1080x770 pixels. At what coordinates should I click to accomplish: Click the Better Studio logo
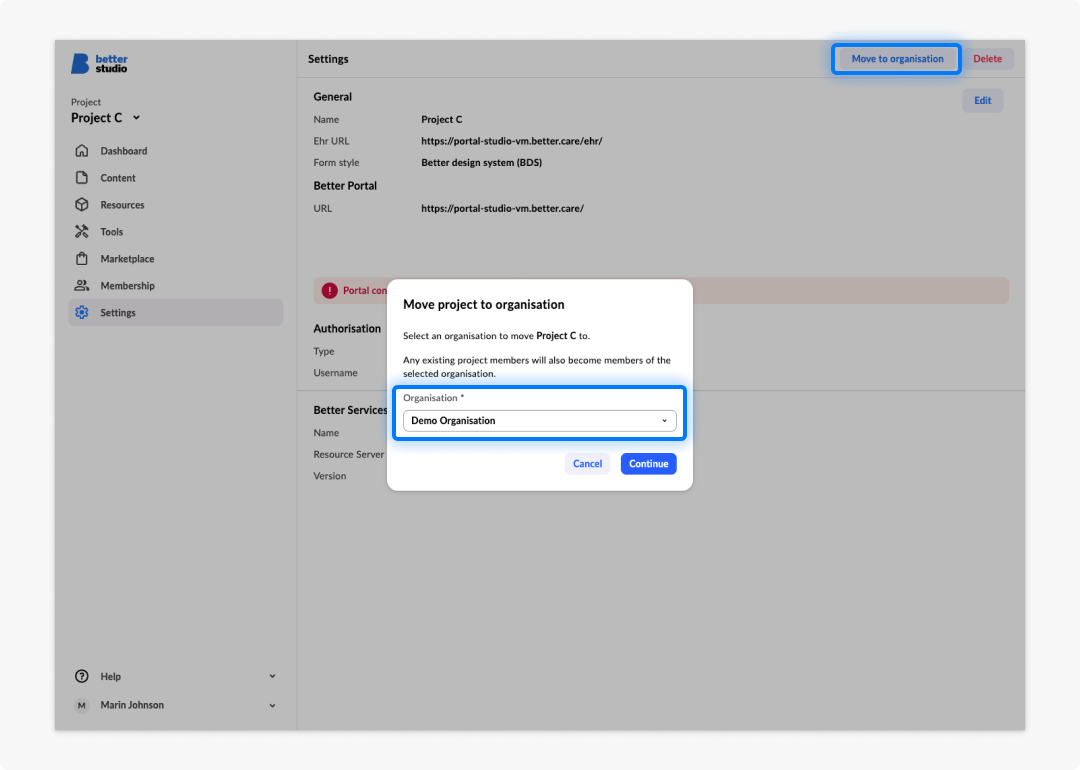tap(99, 63)
